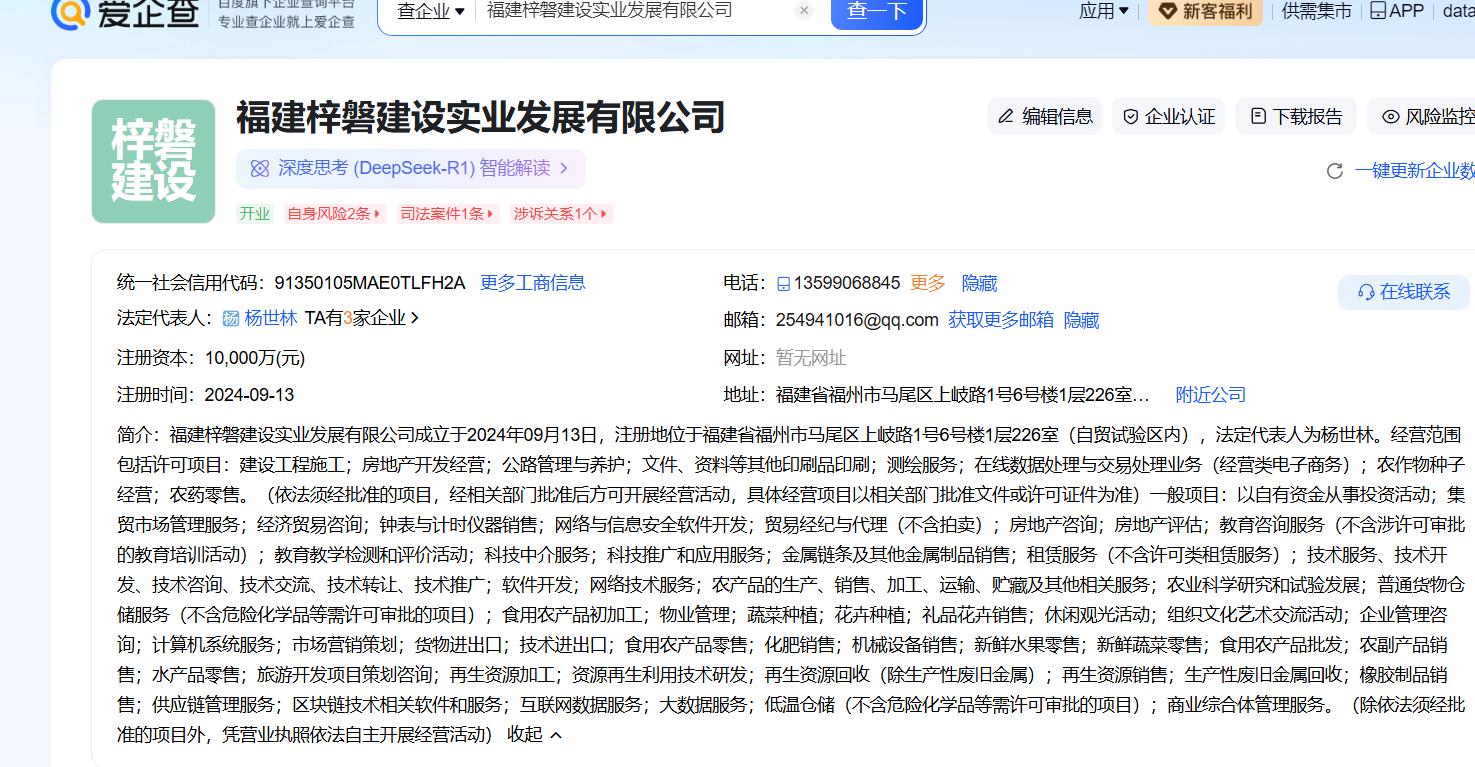Open the 查企业 search type dropdown
Viewport: 1475px width, 767px height.
click(x=431, y=11)
